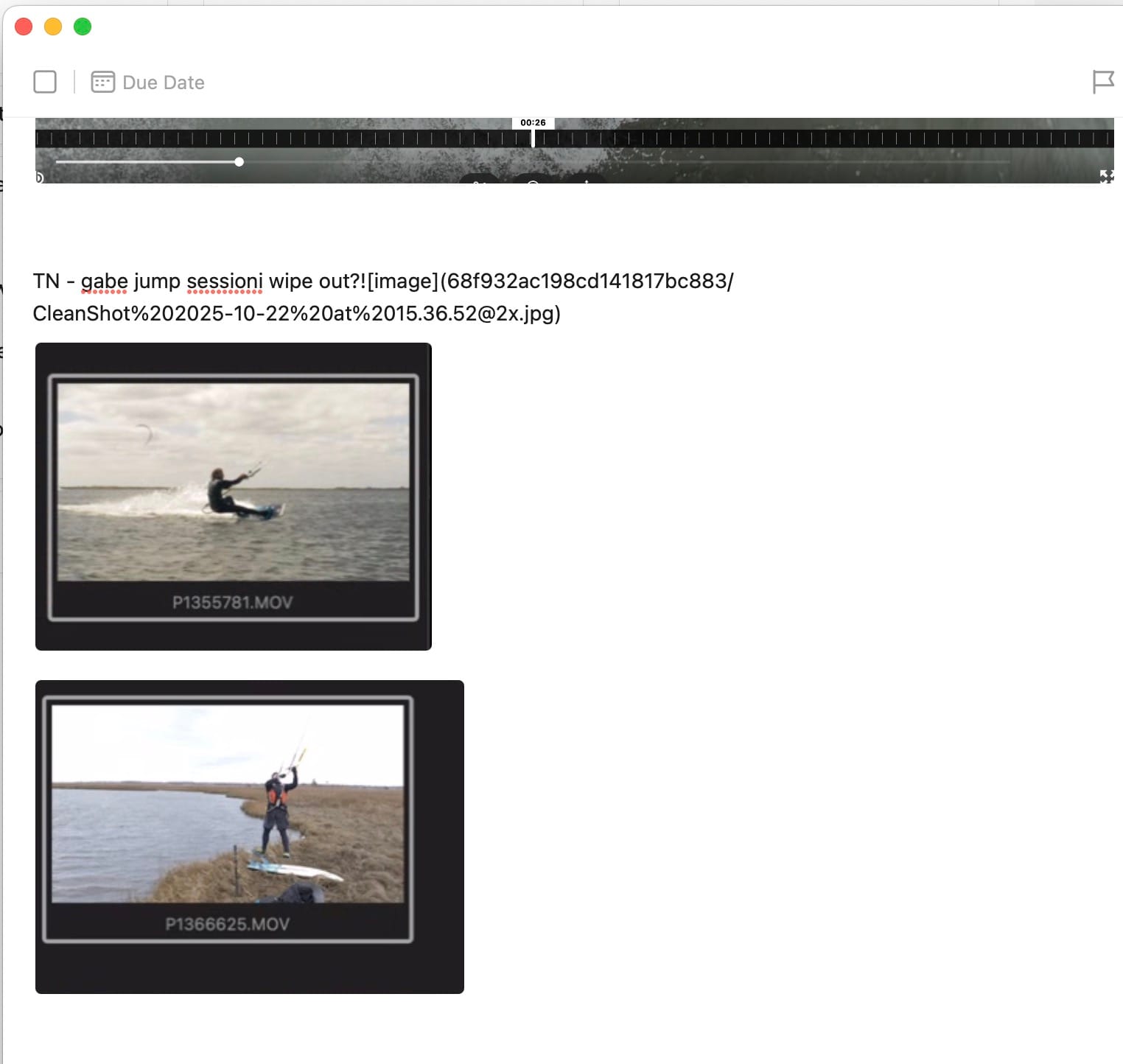Open the kitesurfer riding video thumbnail
The width and height of the screenshot is (1123, 1064).
point(233,481)
